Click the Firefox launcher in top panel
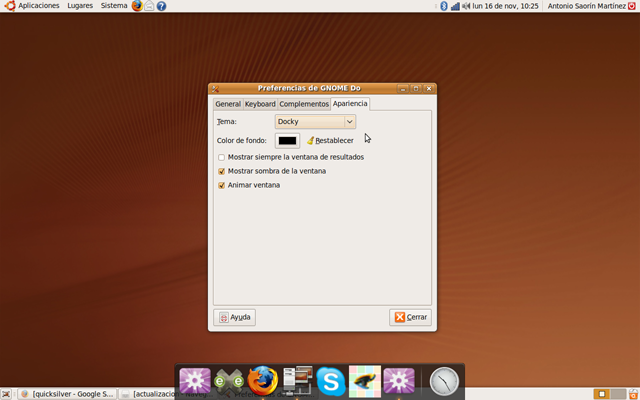Viewport: 640px width, 400px height. tap(138, 6)
